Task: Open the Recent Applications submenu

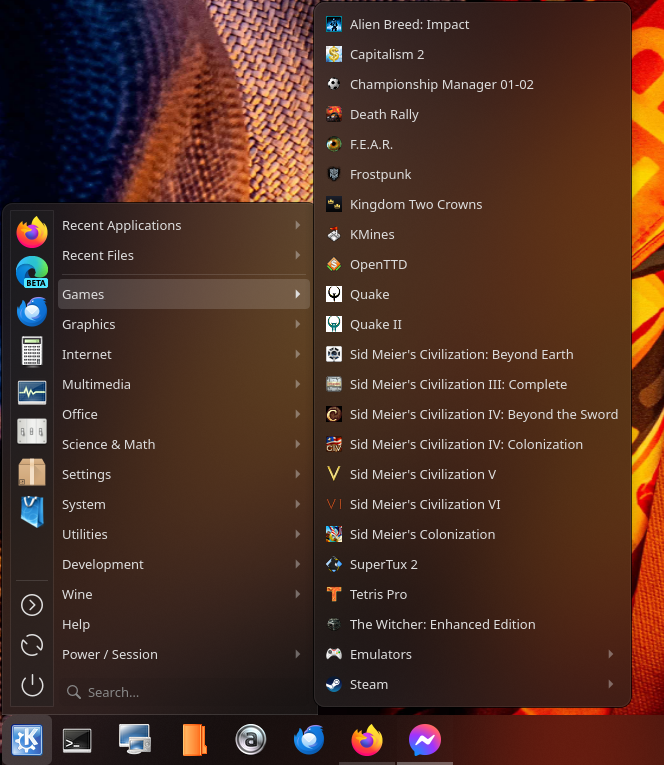Action: (182, 225)
